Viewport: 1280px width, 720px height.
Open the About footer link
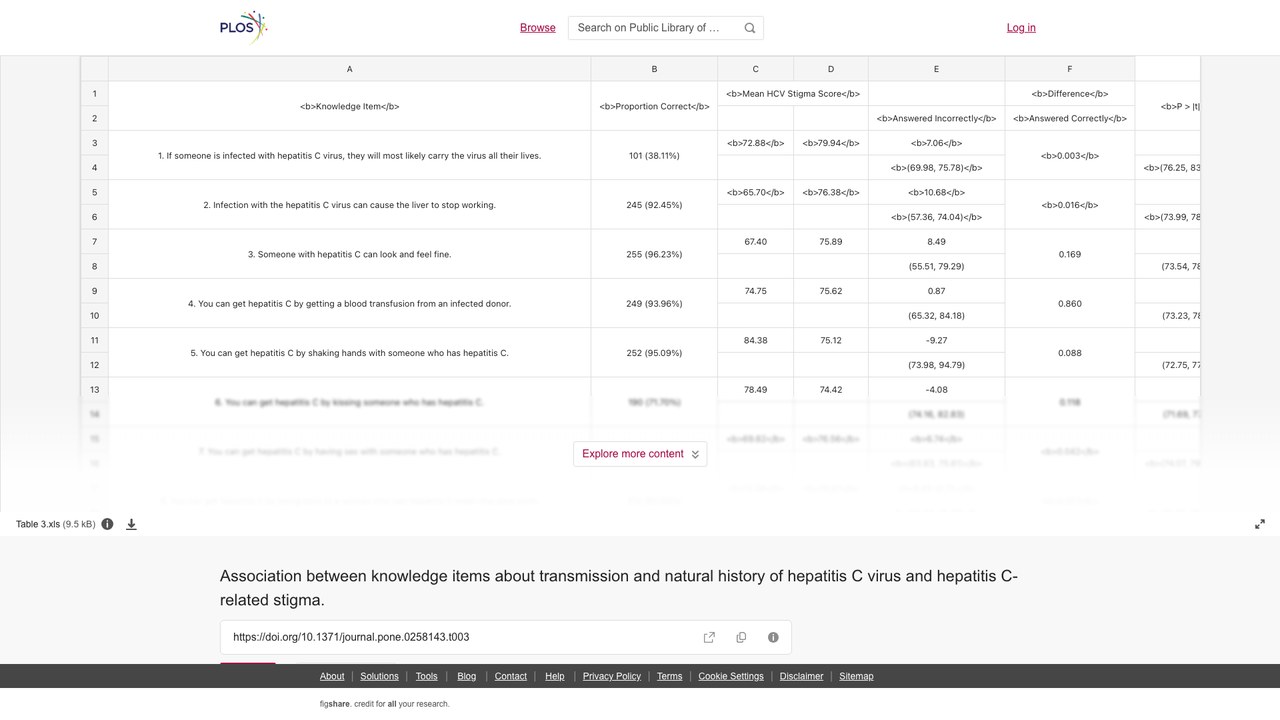pos(332,676)
